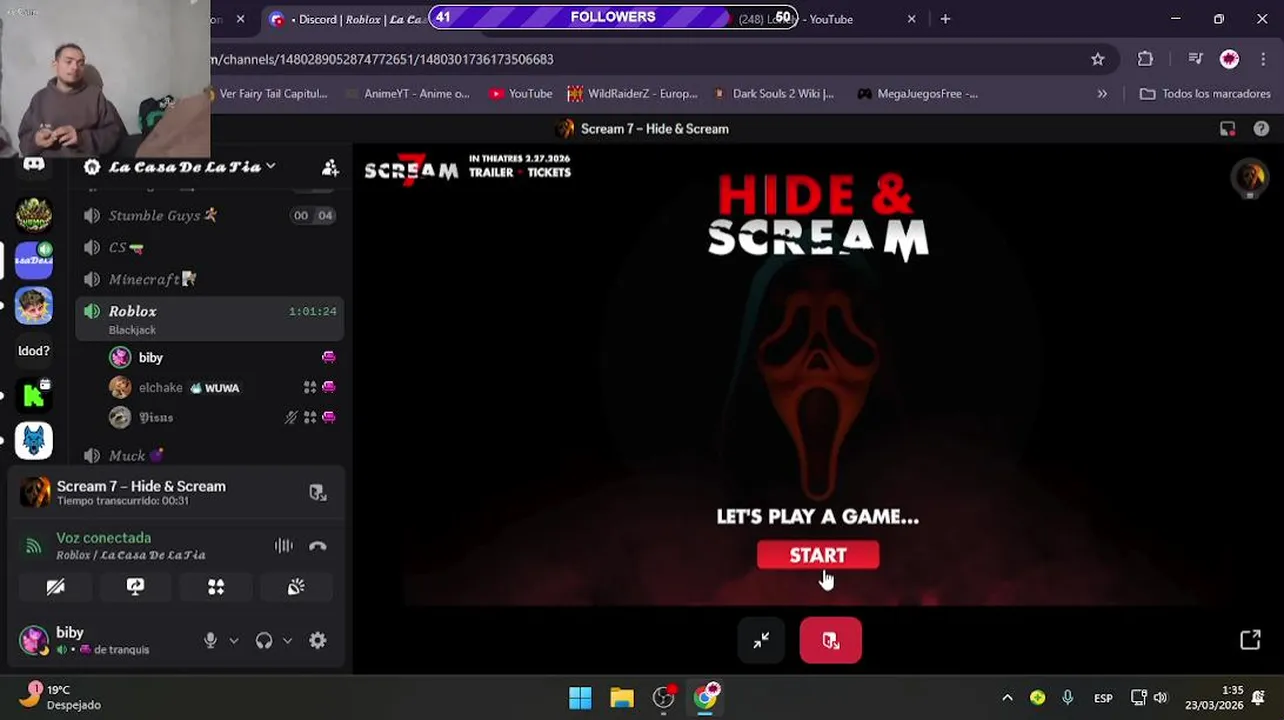Toggle headphones deafen in user panel
The width and height of the screenshot is (1284, 720).
coord(264,641)
